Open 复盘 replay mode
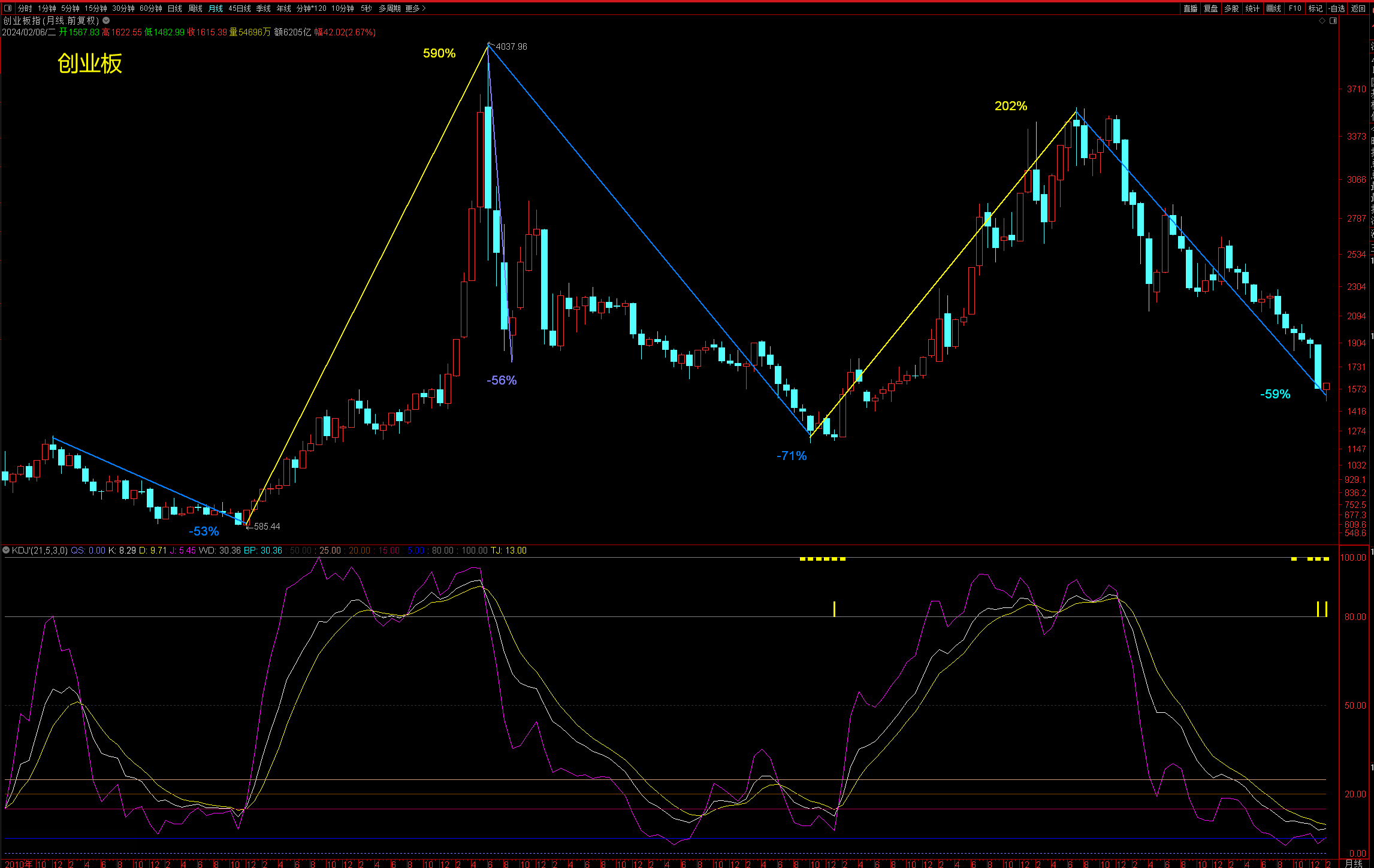 point(1210,8)
